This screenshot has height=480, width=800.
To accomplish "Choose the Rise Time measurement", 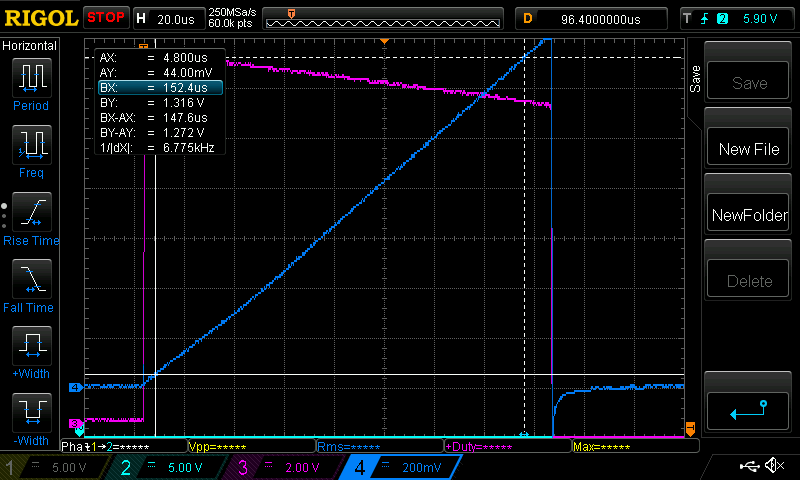I will 31,218.
